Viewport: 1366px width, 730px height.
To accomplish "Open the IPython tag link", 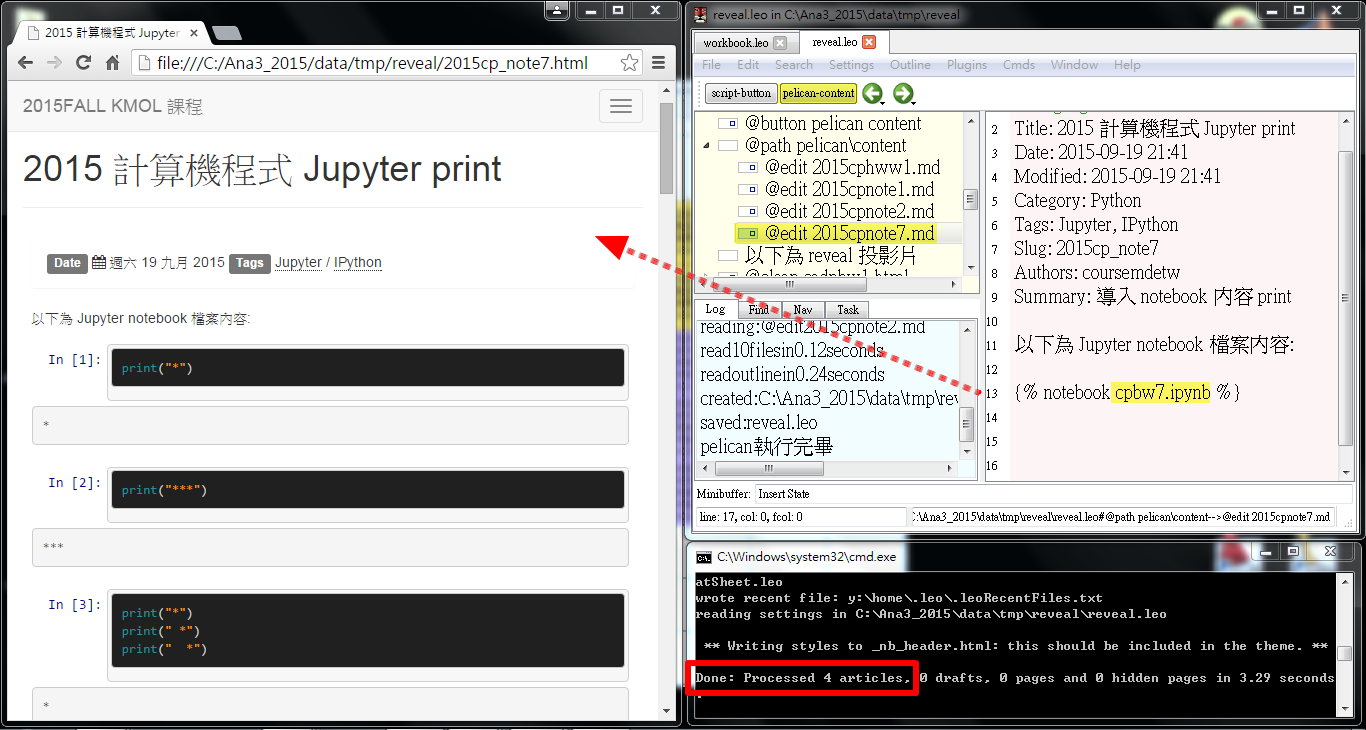I will click(x=358, y=263).
